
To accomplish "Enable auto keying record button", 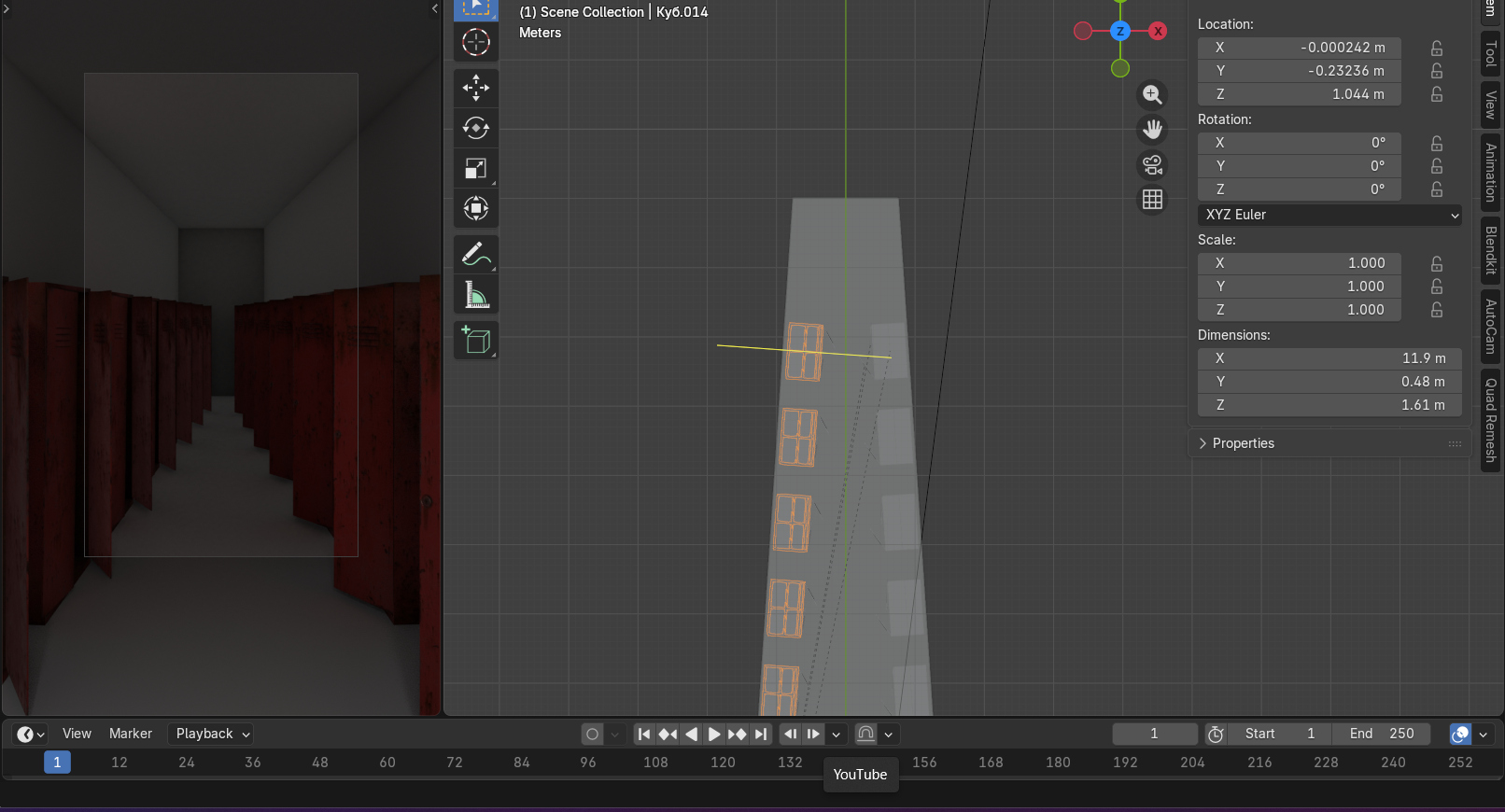I will click(592, 735).
